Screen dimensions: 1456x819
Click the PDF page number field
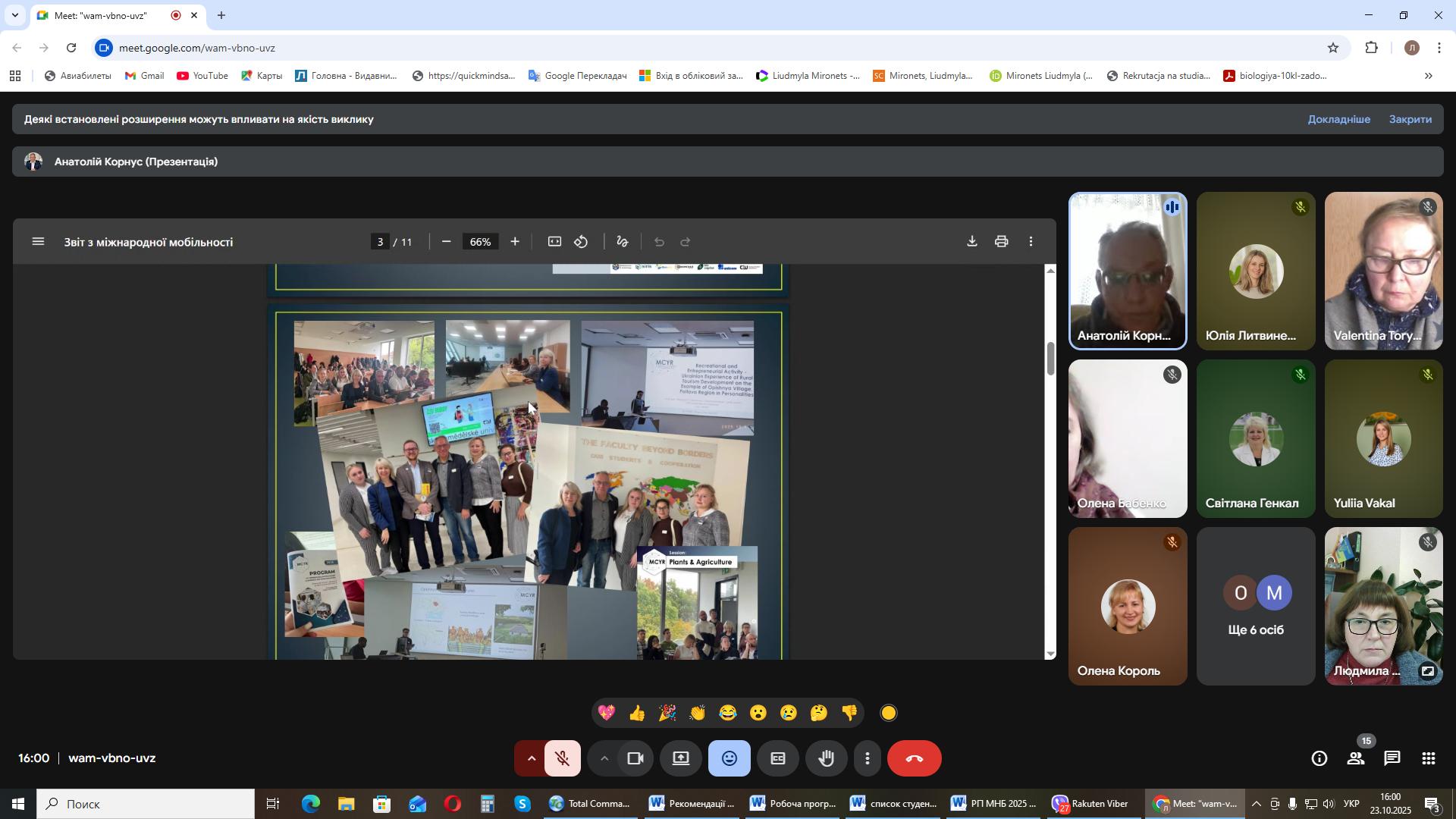point(381,242)
